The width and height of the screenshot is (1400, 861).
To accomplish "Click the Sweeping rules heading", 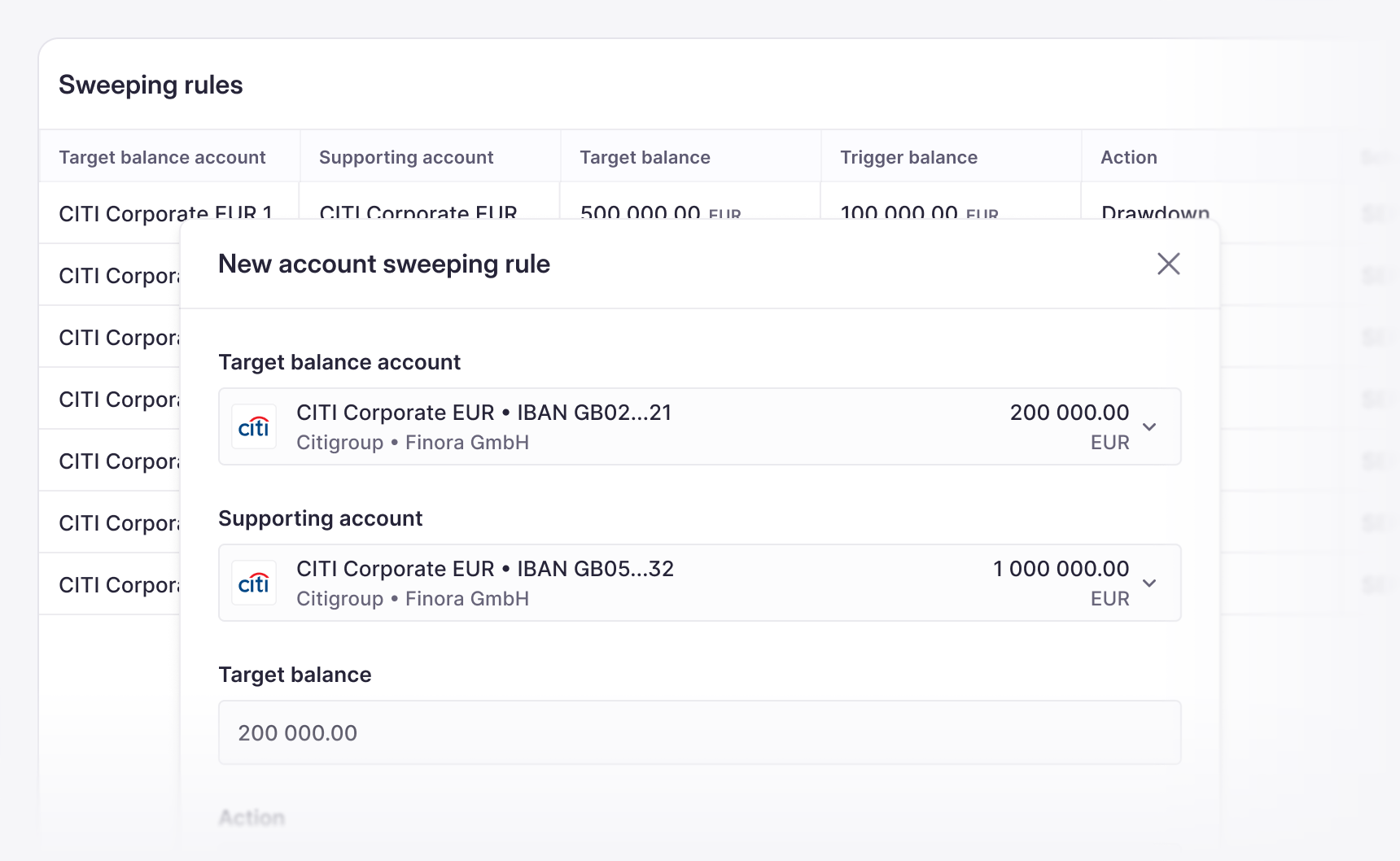I will [151, 85].
